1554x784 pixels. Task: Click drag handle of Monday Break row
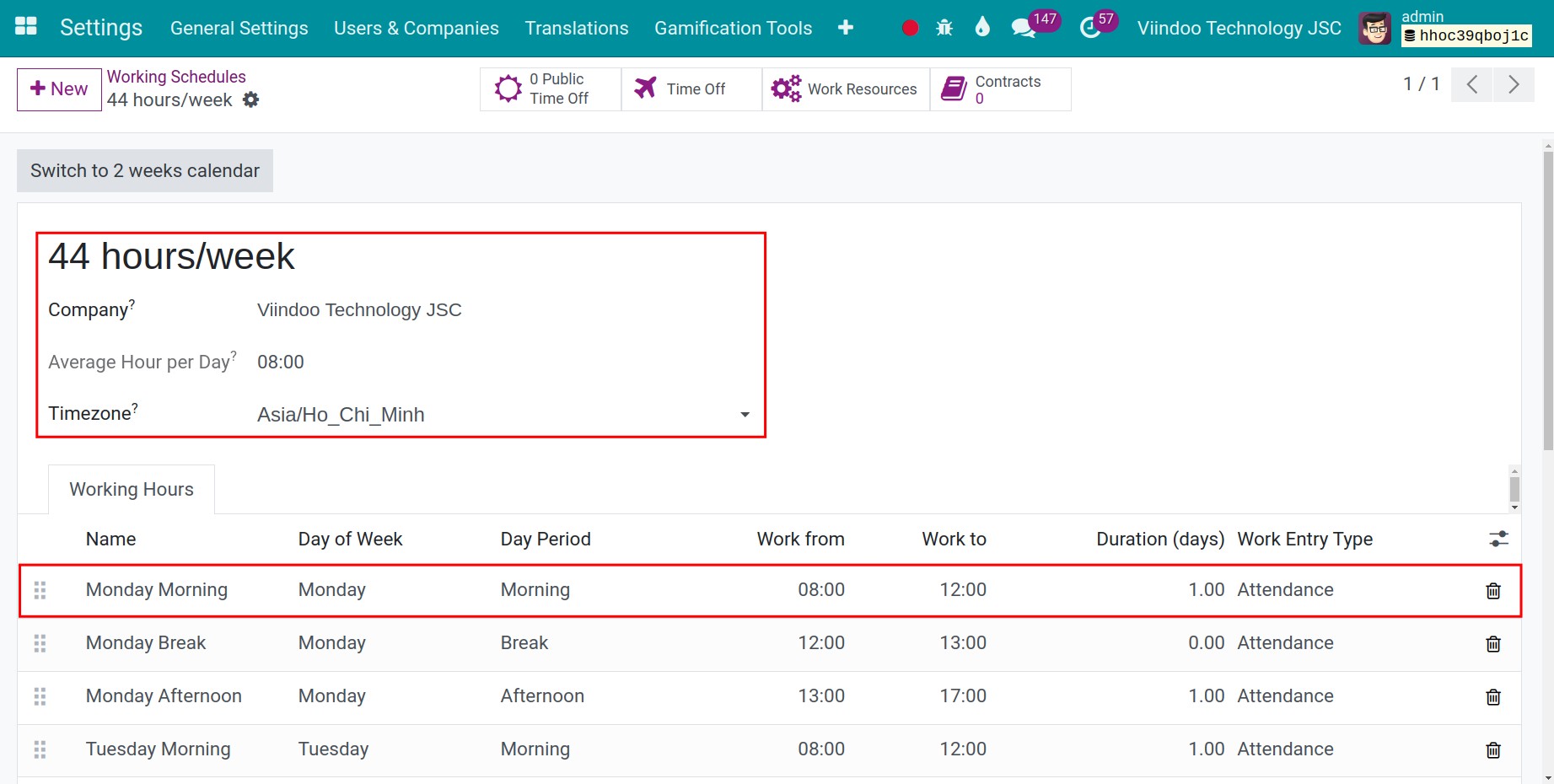pyautogui.click(x=40, y=643)
